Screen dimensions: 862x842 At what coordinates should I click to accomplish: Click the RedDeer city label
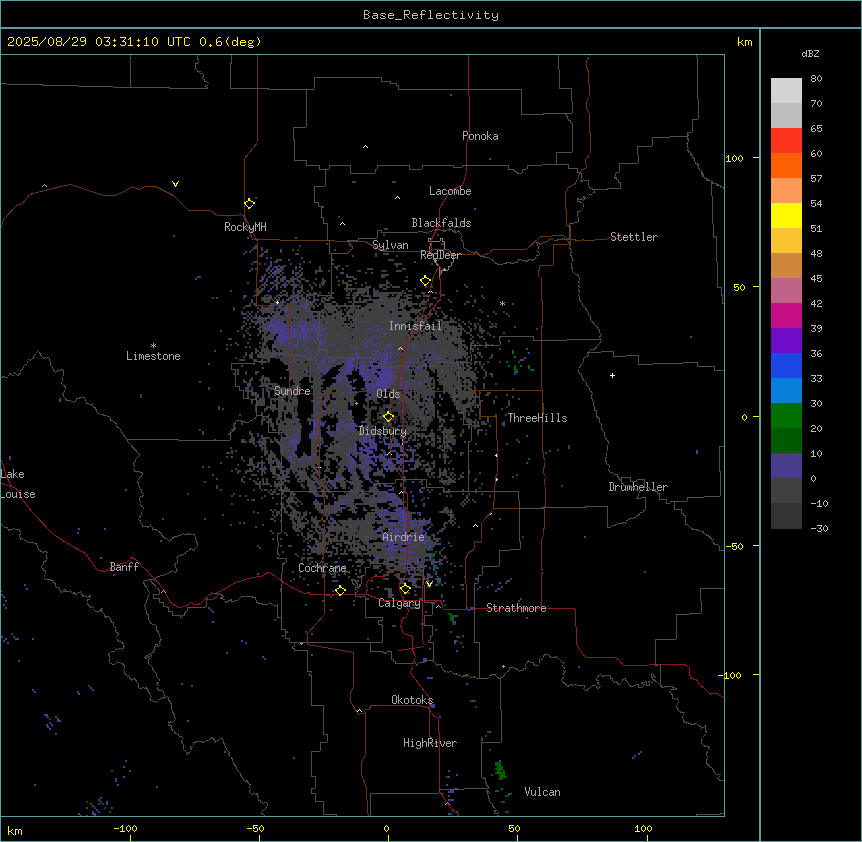(x=440, y=255)
